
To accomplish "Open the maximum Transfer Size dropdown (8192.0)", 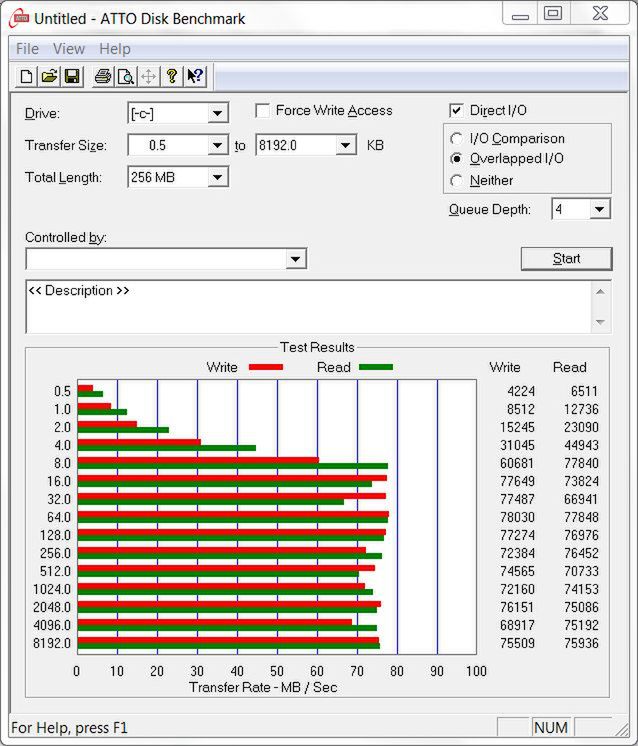I will coord(345,145).
